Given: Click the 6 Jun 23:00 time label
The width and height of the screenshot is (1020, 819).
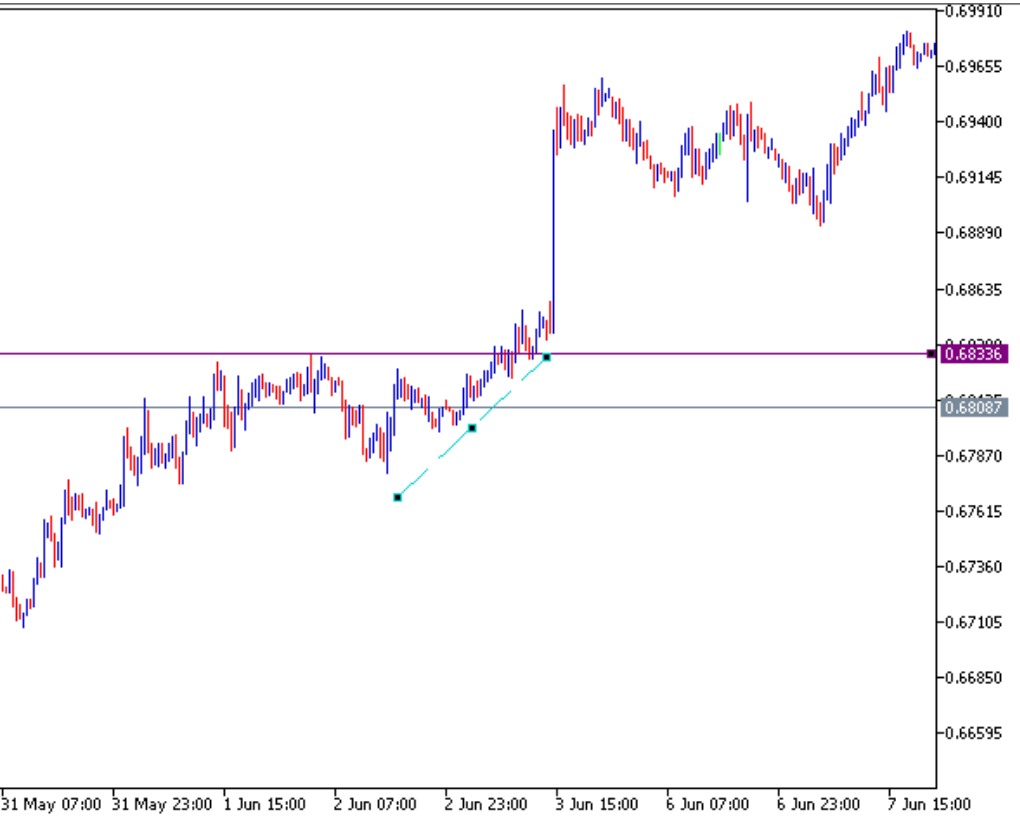Looking at the screenshot, I should (817, 805).
